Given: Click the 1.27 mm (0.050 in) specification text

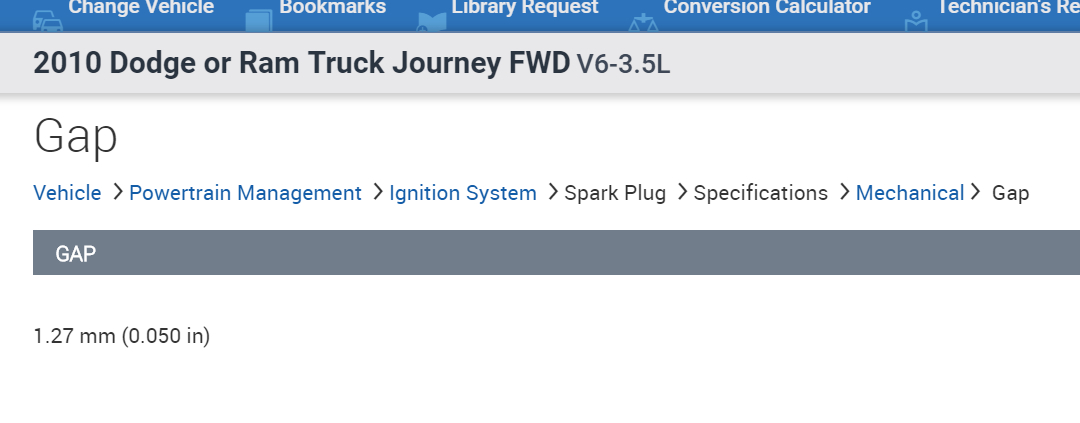Looking at the screenshot, I should [x=122, y=336].
